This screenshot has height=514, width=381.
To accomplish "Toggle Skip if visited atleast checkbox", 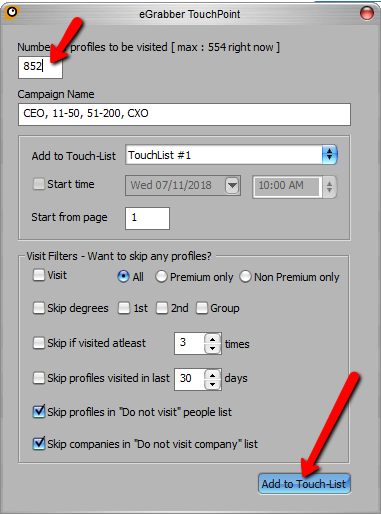I will pos(39,343).
